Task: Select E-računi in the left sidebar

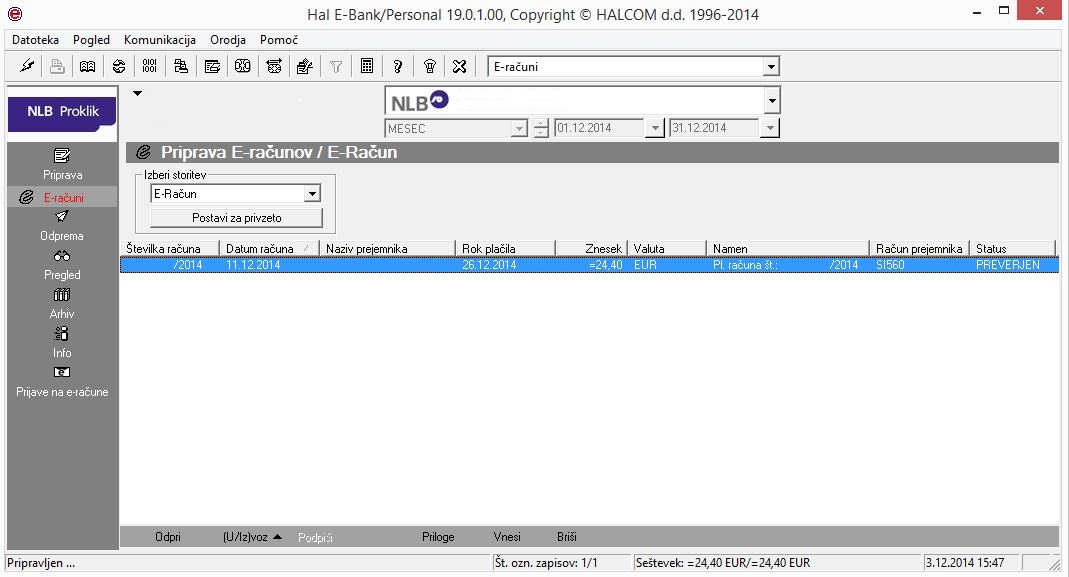Action: pos(62,197)
